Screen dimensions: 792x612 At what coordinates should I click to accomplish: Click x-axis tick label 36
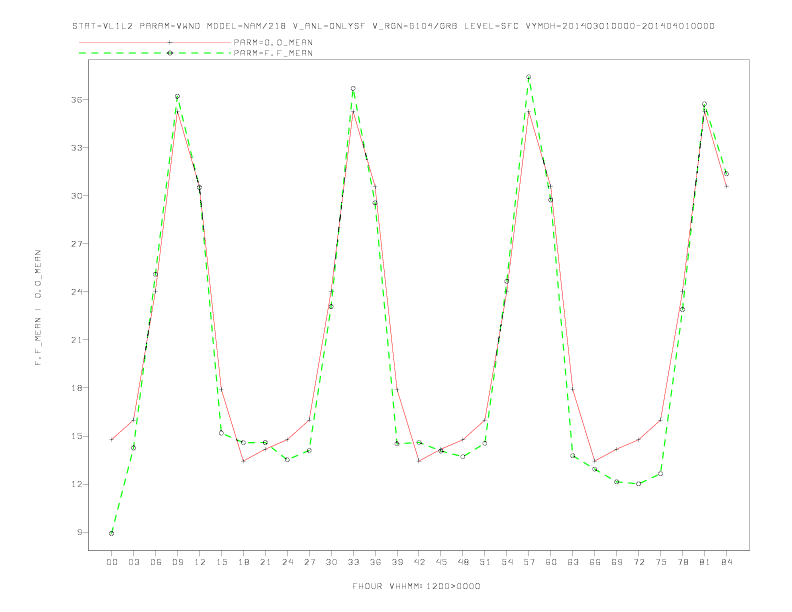point(375,562)
